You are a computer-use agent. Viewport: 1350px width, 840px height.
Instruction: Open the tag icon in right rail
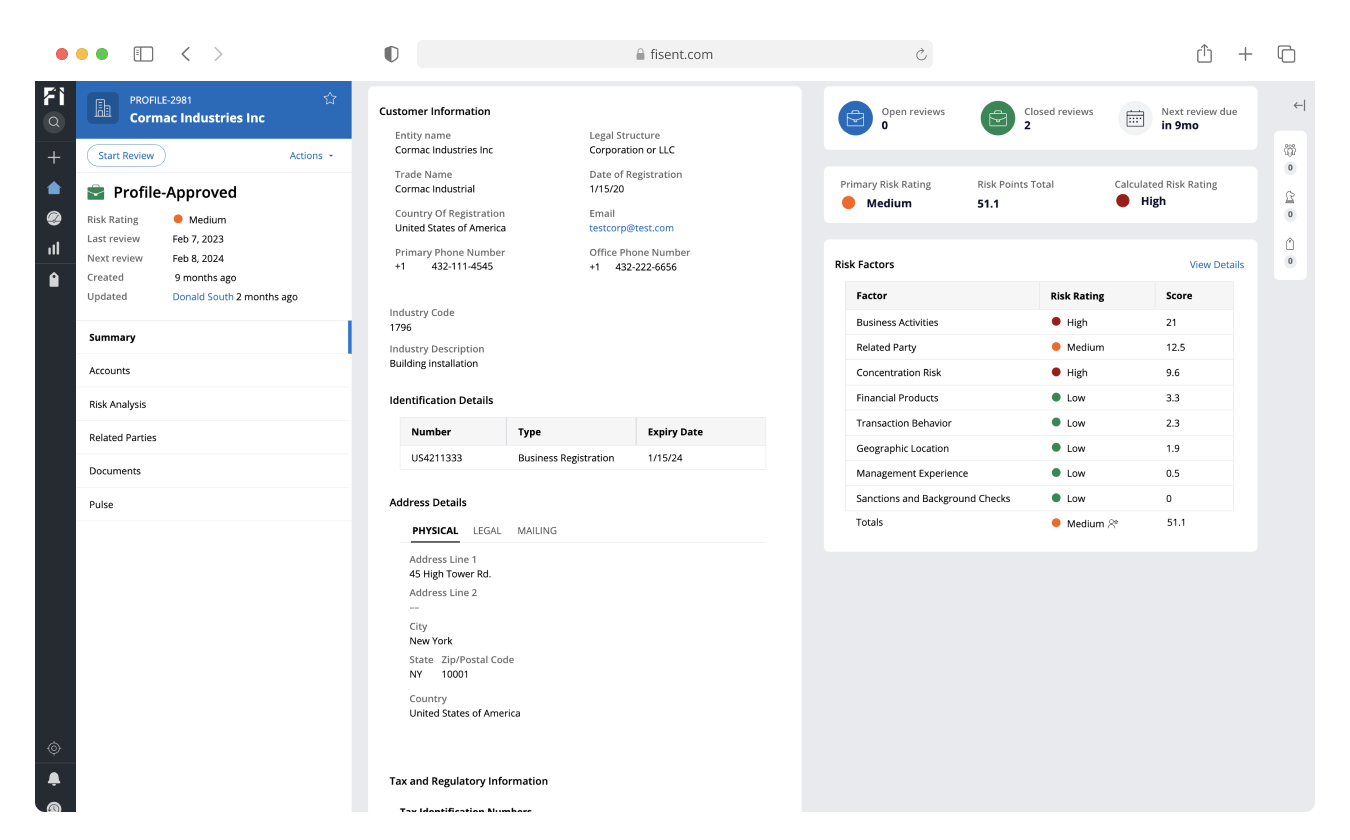click(1290, 244)
